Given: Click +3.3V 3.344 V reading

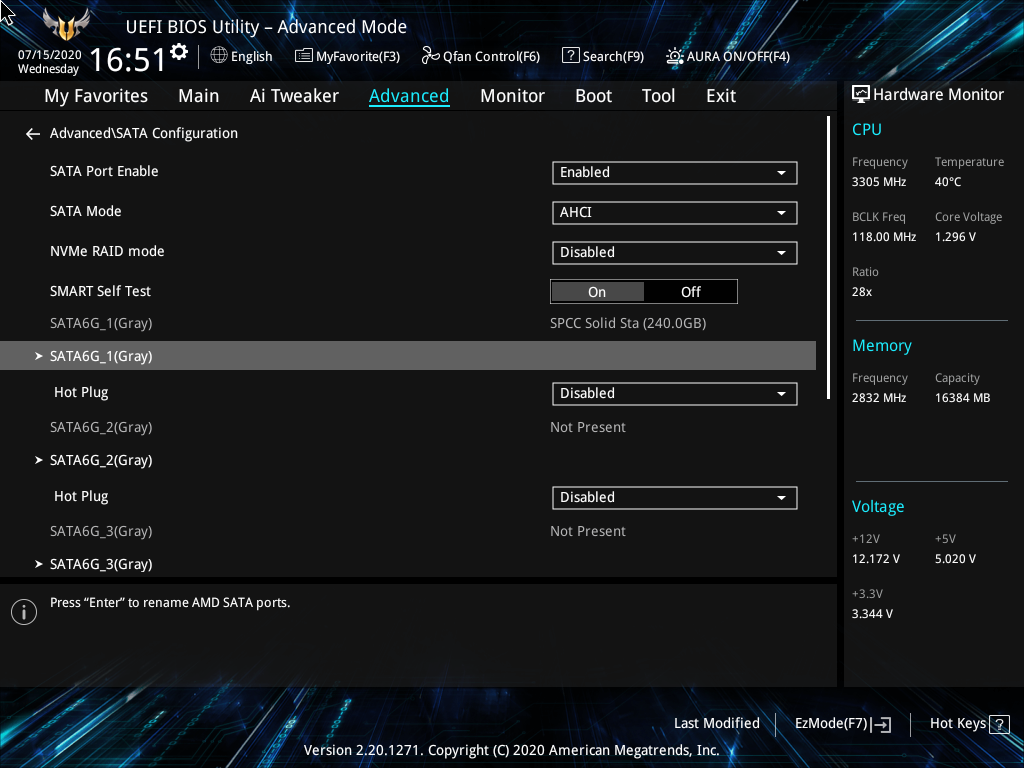Looking at the screenshot, I should (x=872, y=614).
